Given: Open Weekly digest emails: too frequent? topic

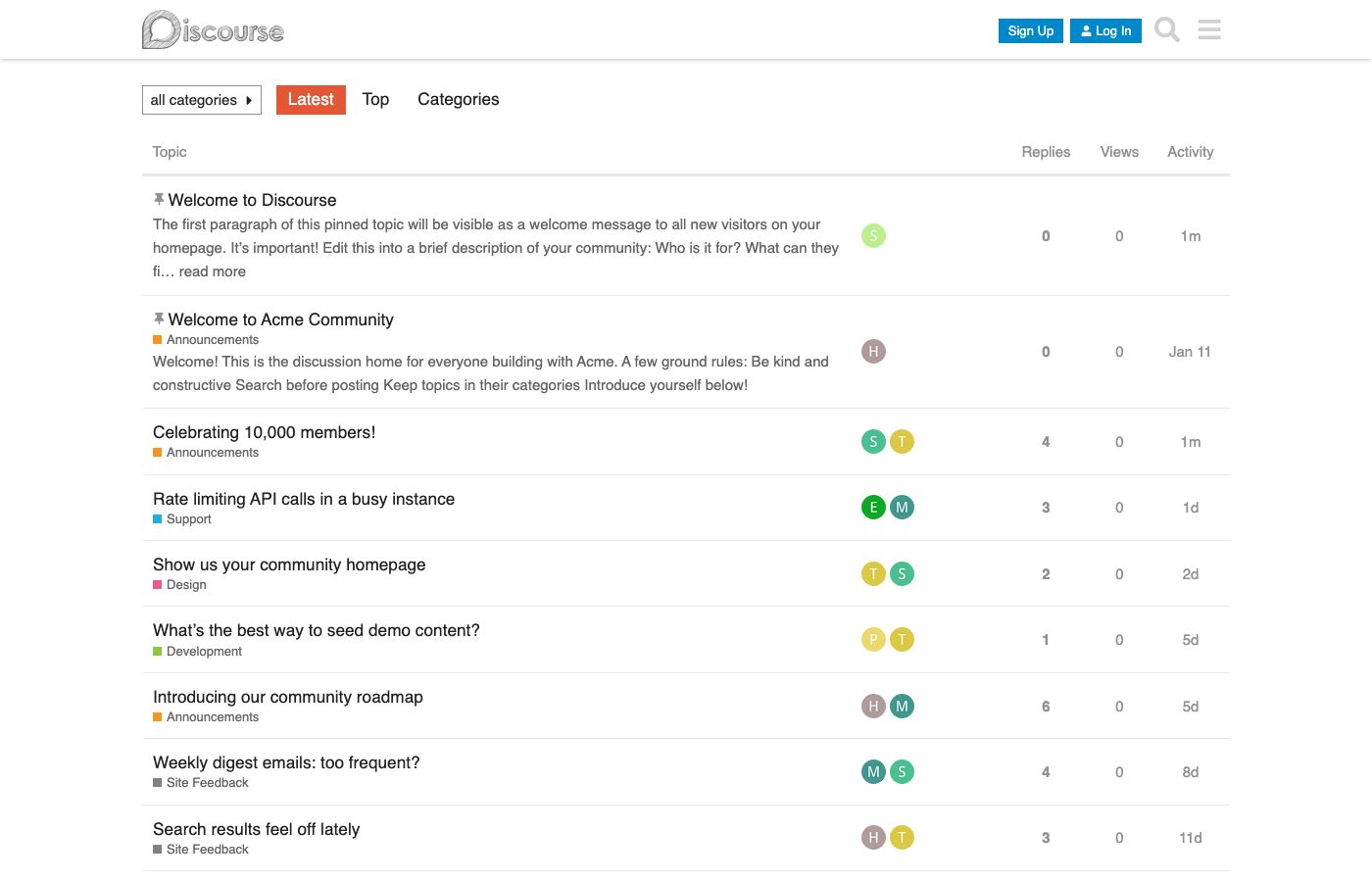Looking at the screenshot, I should point(286,762).
